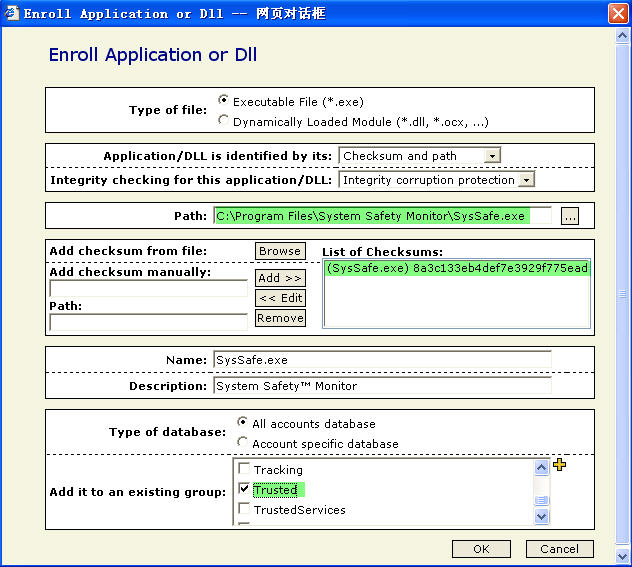Click the '<< Edit' button
The height and width of the screenshot is (567, 632).
tap(280, 298)
